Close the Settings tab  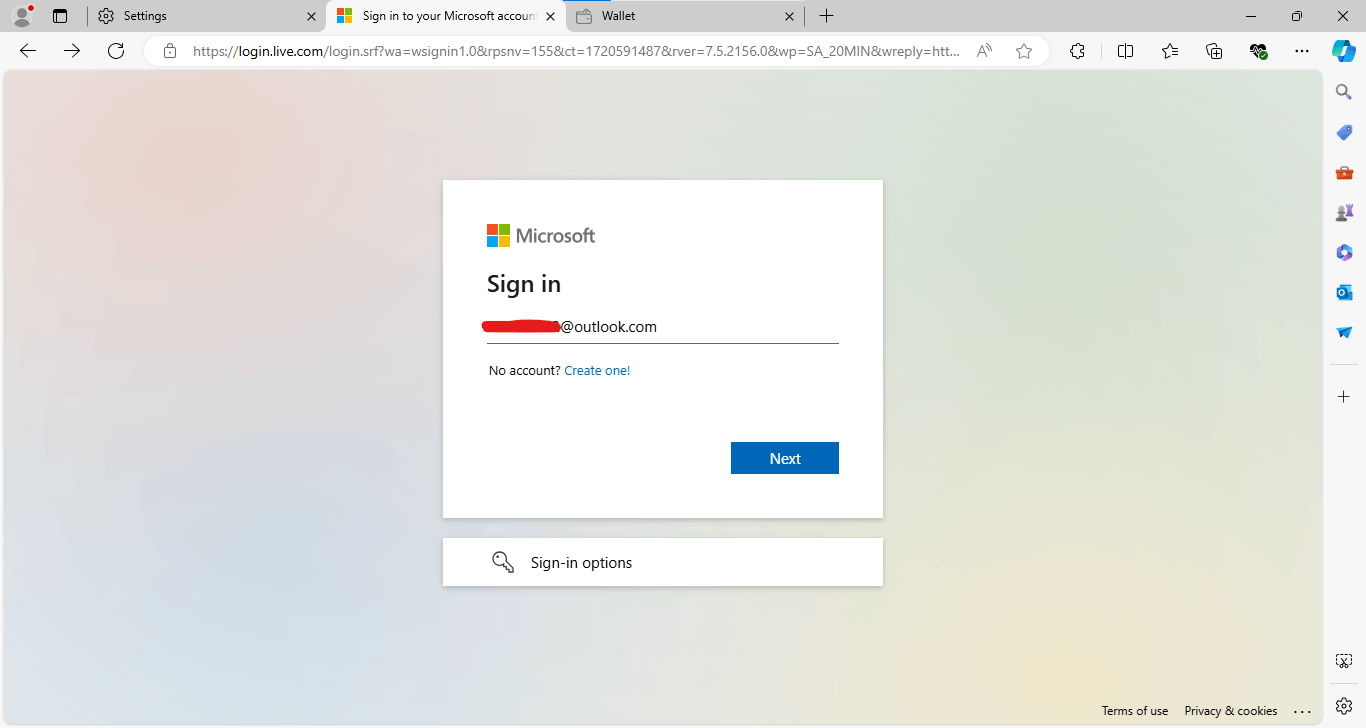click(x=311, y=16)
